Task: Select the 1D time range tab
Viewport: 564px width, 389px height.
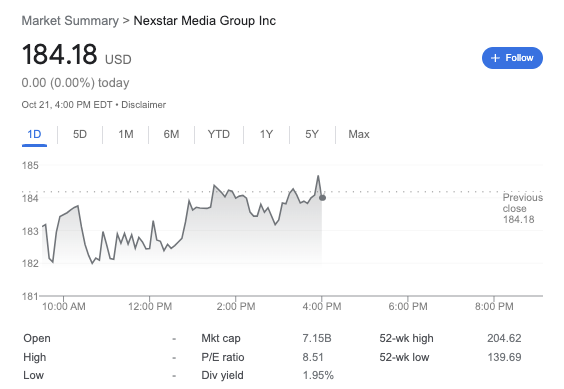Action: (34, 134)
